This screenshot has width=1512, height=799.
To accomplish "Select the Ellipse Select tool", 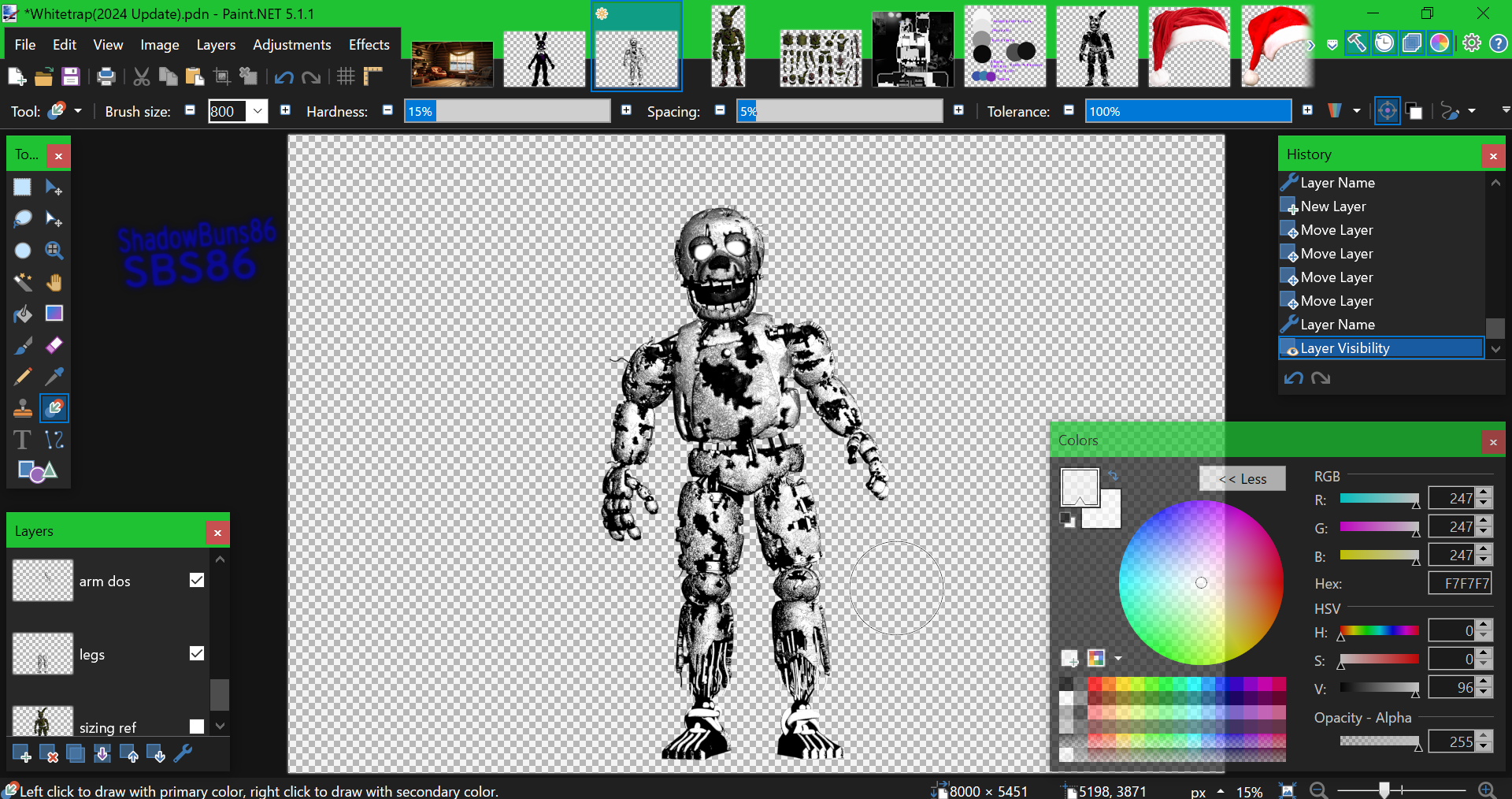I will click(x=22, y=251).
